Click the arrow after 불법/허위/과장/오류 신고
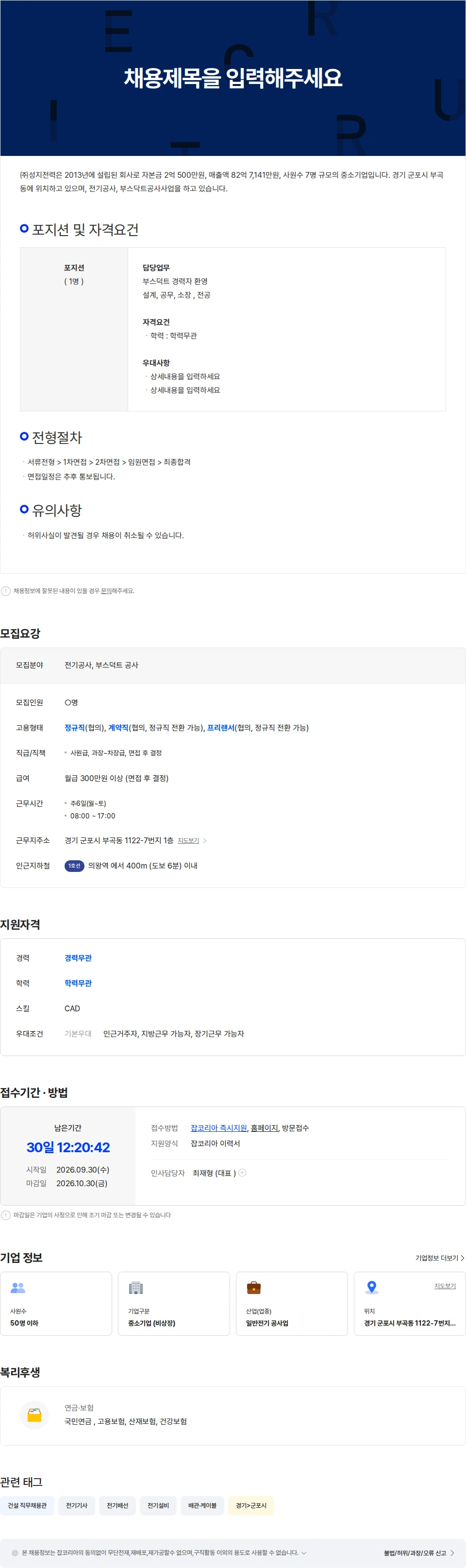This screenshot has height=1568, width=466. pos(452,1553)
